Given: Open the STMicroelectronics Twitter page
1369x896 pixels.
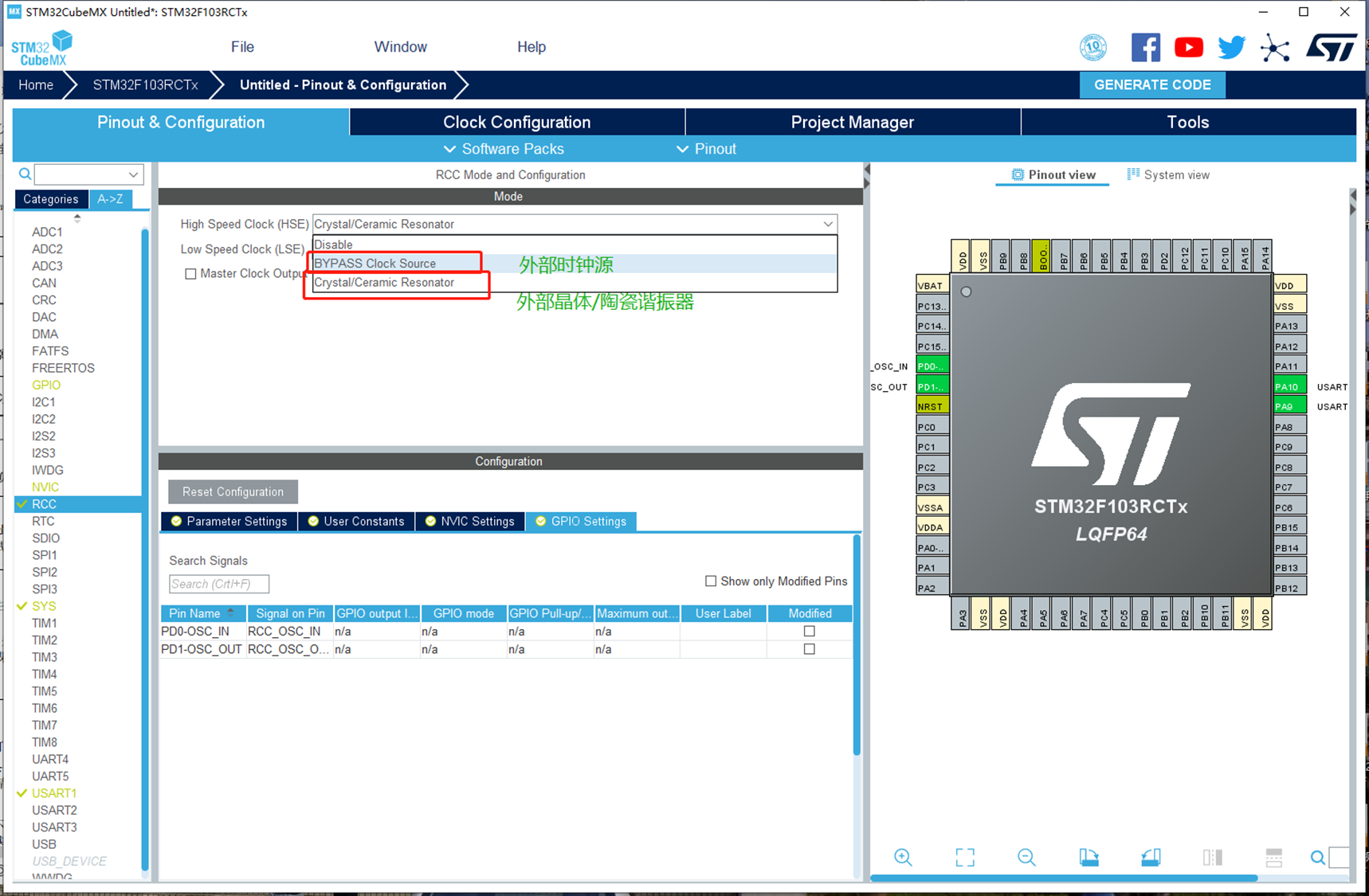Looking at the screenshot, I should (1230, 47).
